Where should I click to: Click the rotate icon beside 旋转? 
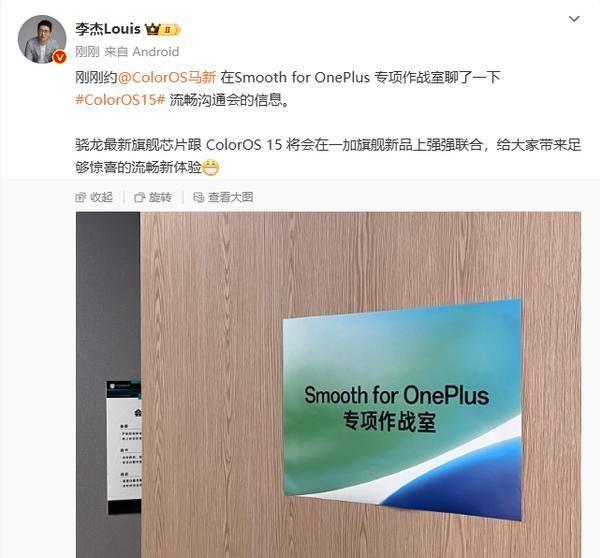point(140,197)
